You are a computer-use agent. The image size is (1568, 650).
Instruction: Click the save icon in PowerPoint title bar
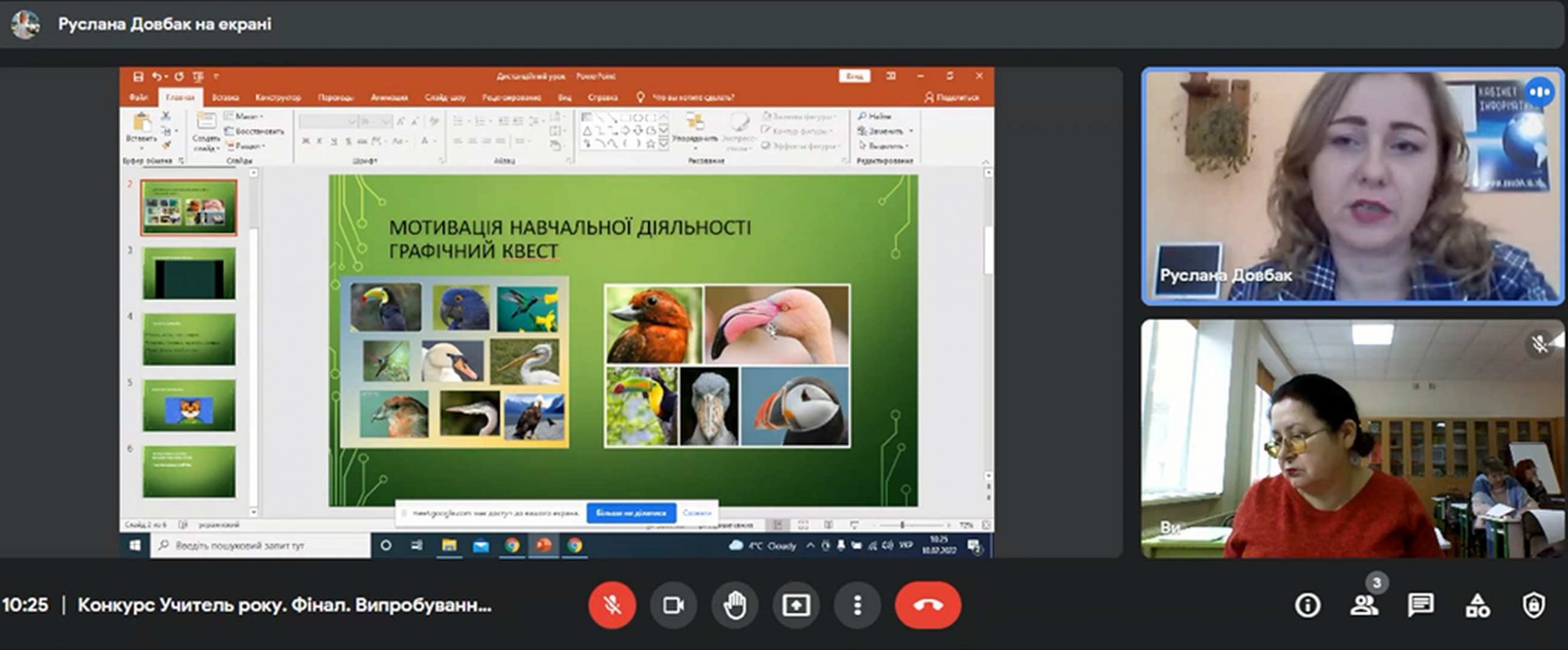(138, 77)
